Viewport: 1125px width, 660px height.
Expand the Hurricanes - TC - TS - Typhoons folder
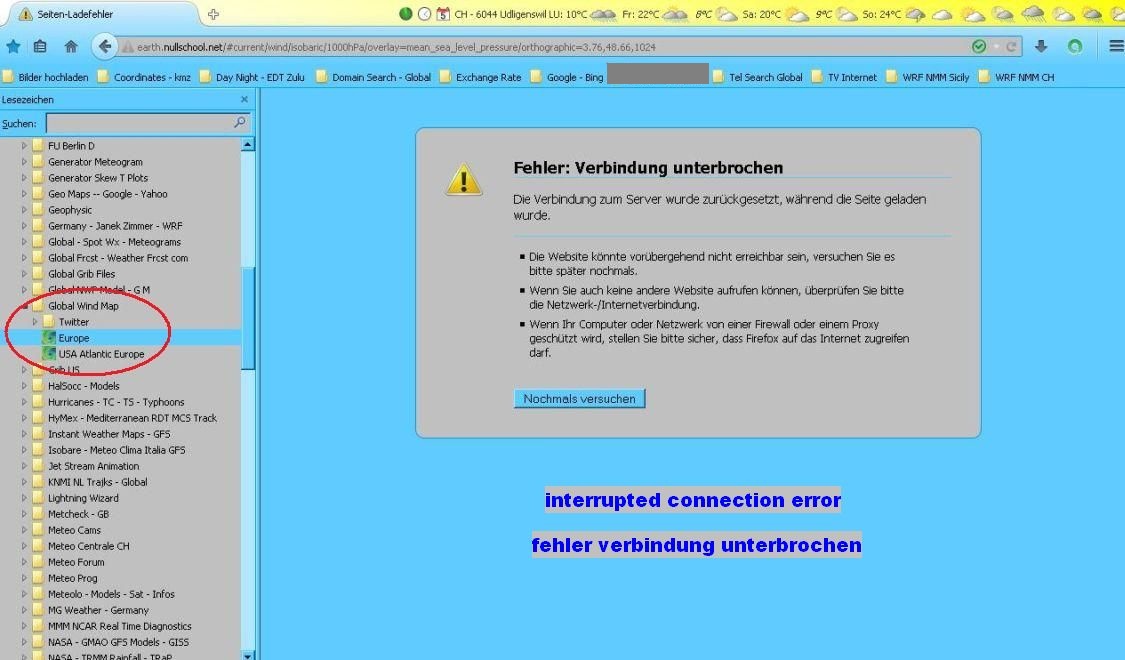[25, 402]
